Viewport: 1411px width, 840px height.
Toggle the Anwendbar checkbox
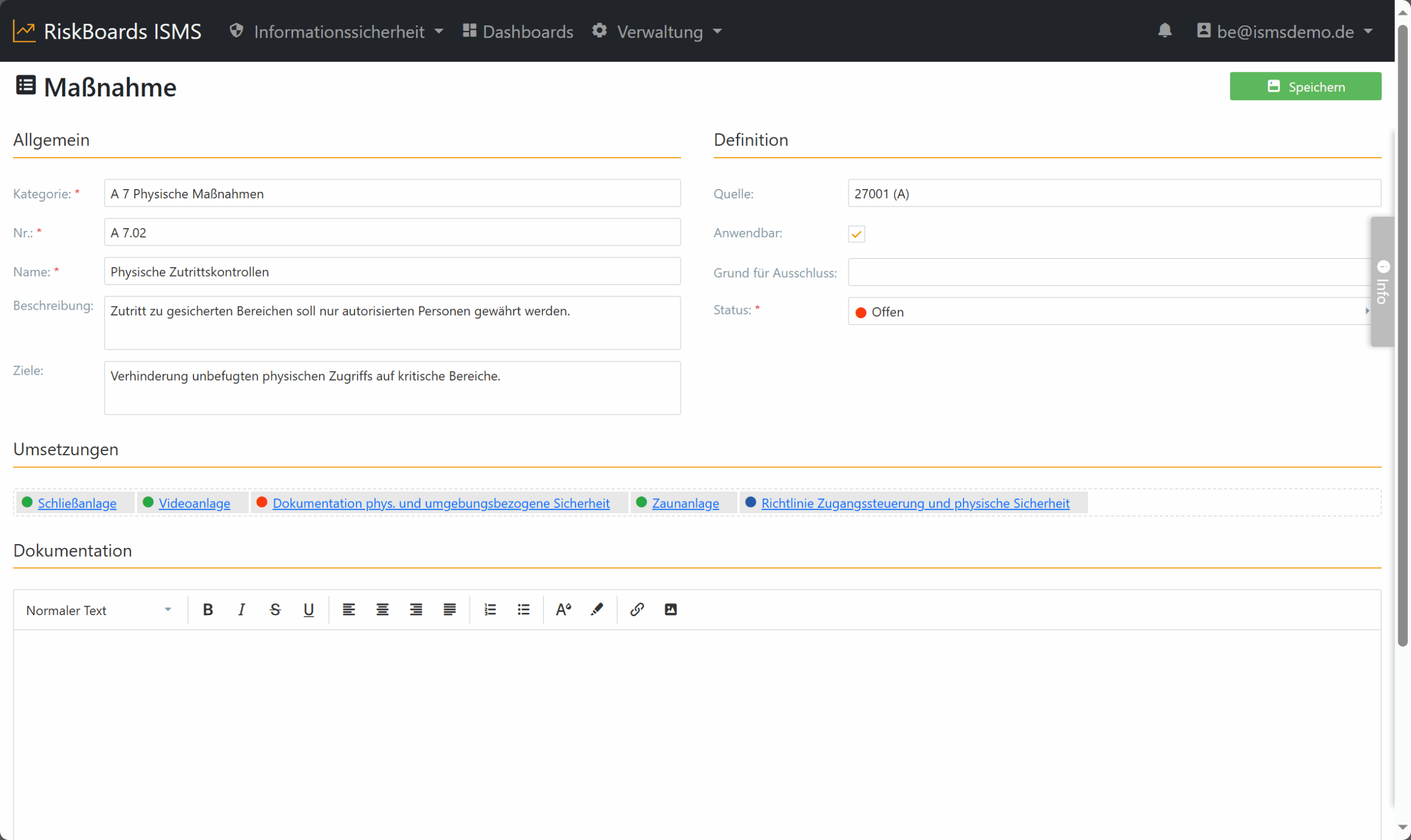pos(857,234)
